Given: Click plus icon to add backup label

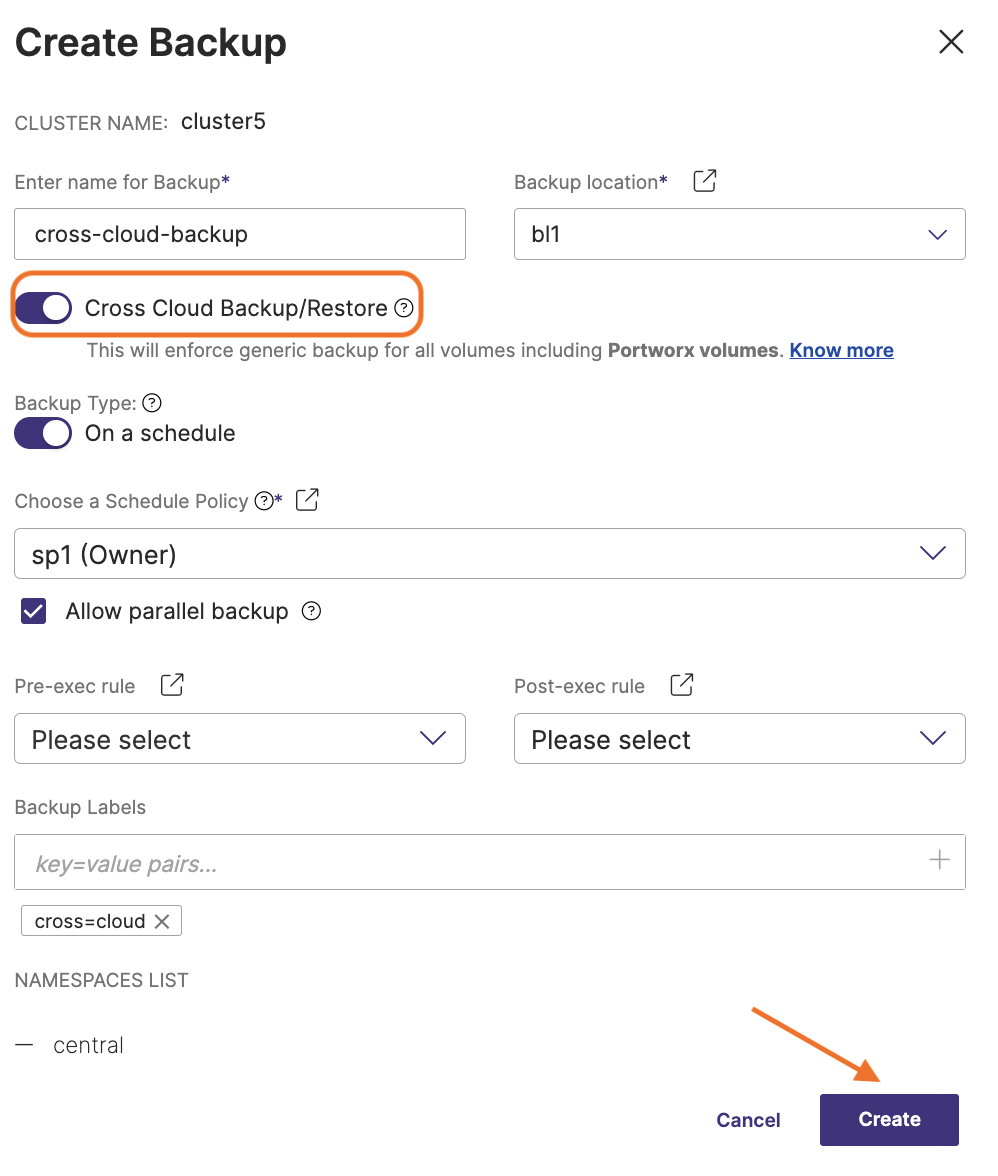Looking at the screenshot, I should [939, 860].
